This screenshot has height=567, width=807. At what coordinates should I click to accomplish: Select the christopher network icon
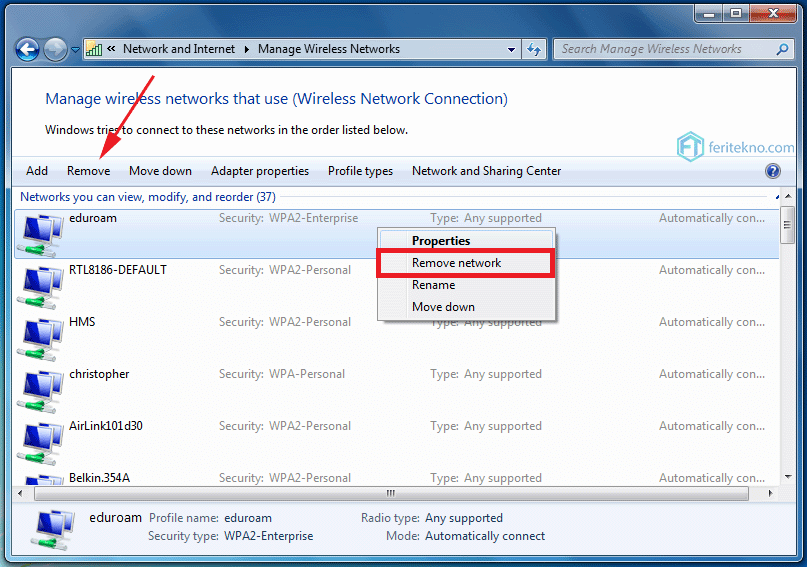coord(40,391)
